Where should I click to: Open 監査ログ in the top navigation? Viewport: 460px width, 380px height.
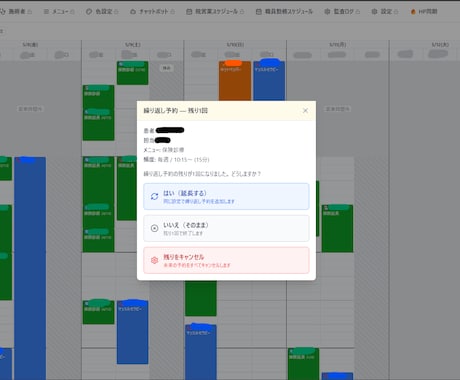point(342,12)
